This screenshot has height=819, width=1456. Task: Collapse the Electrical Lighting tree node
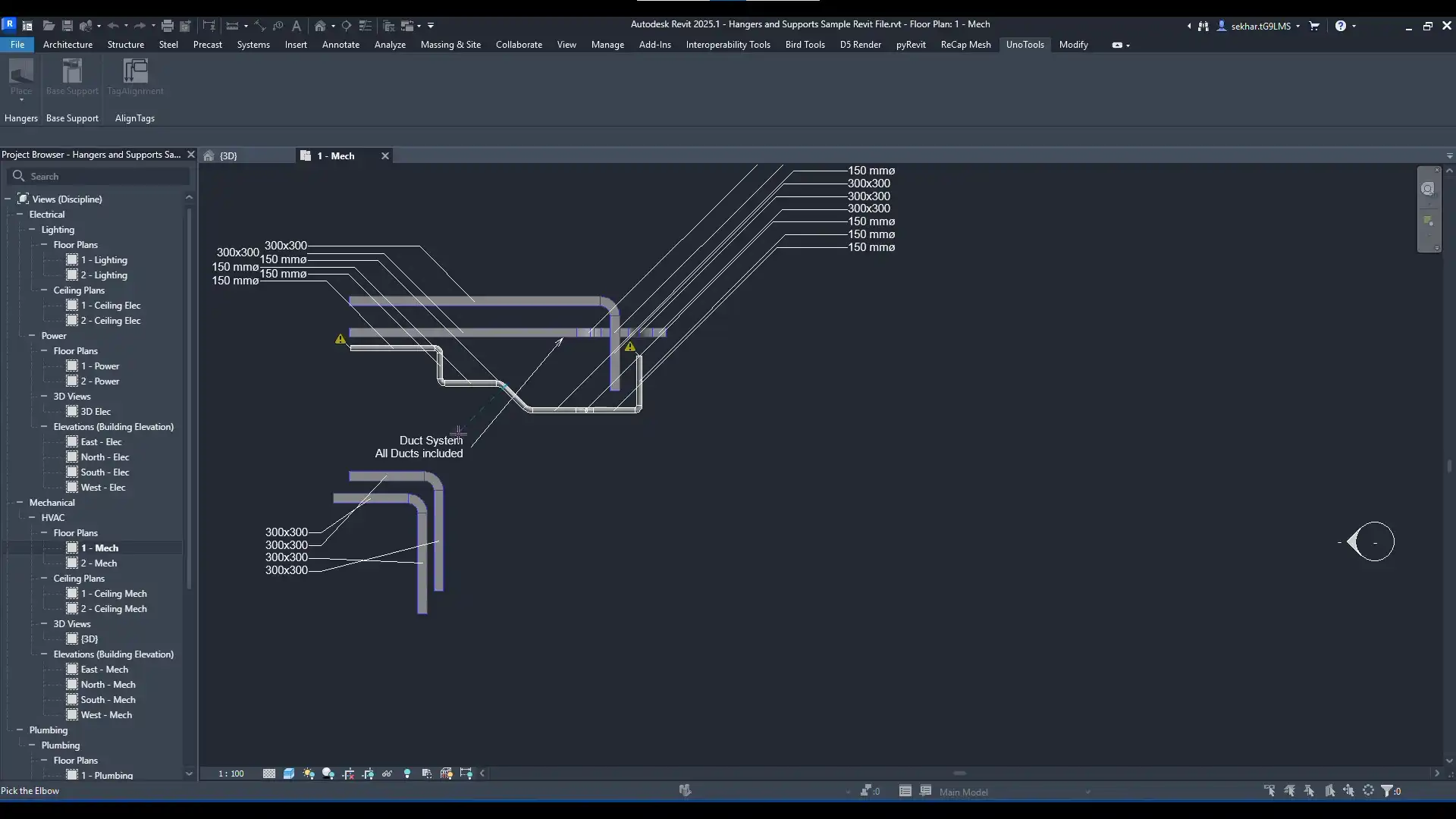point(32,229)
